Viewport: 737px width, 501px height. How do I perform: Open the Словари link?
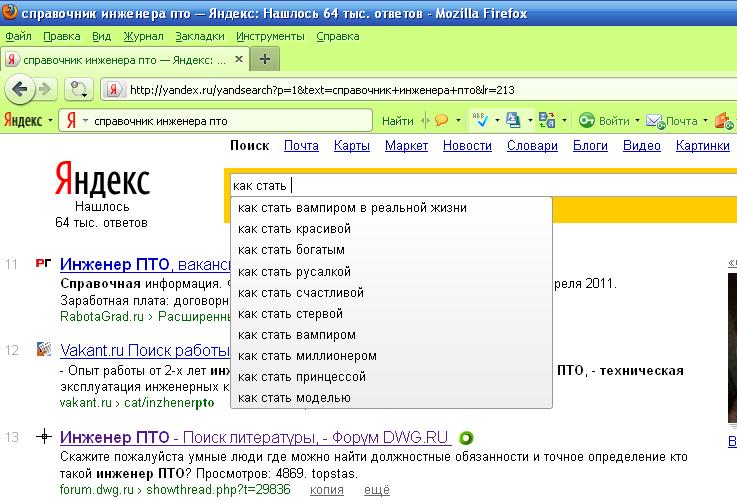(x=532, y=146)
